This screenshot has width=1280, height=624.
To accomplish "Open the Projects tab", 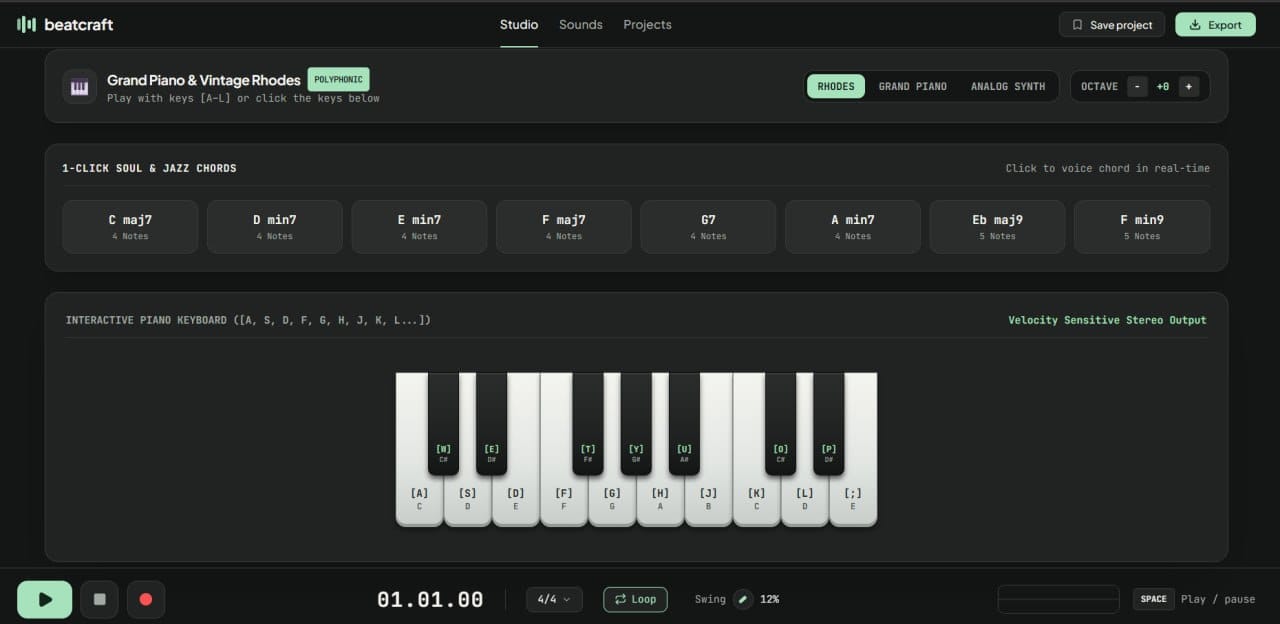I will point(647,24).
